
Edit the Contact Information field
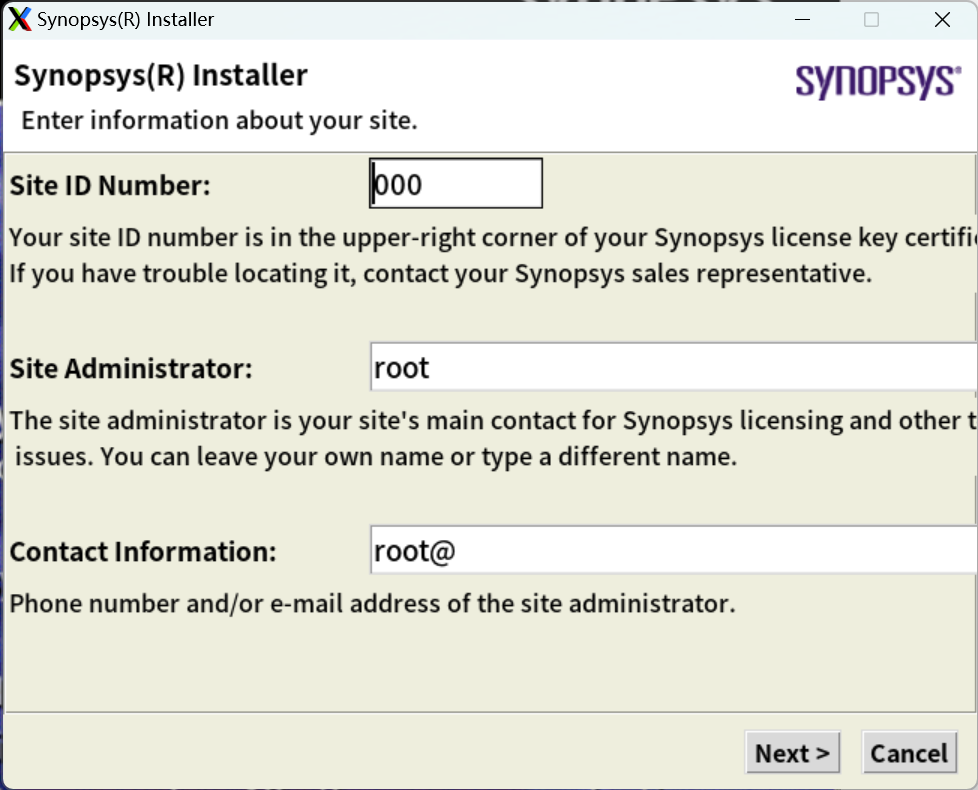674,550
